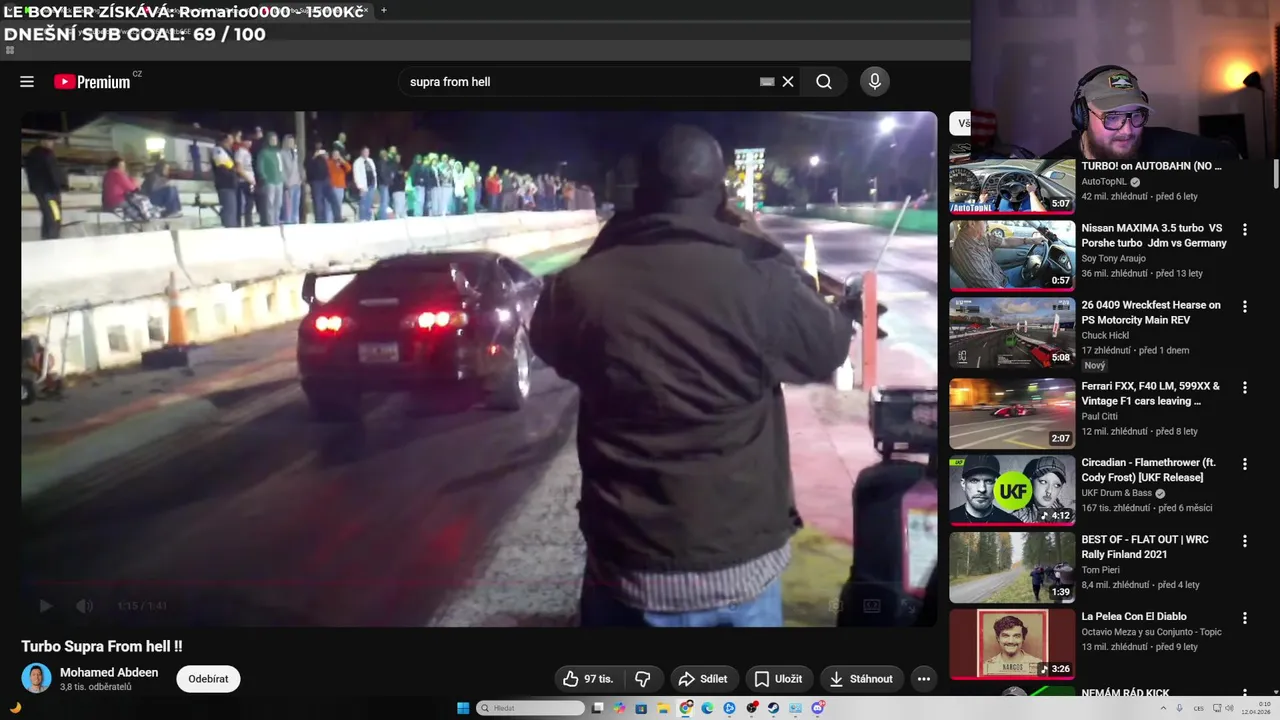Open Discord from taskbar
Viewport: 1280px width, 720px height.
(817, 708)
